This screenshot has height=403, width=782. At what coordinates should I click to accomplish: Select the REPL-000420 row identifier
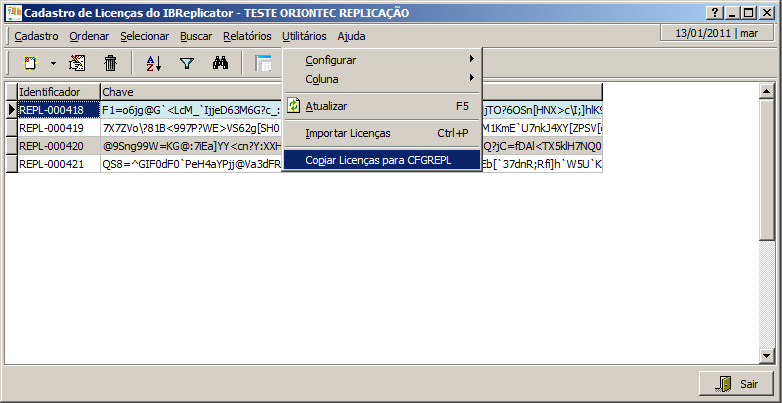(59, 146)
